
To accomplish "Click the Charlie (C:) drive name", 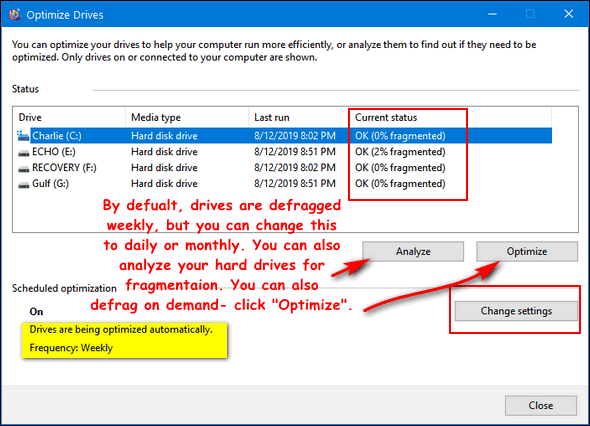I will [57, 136].
